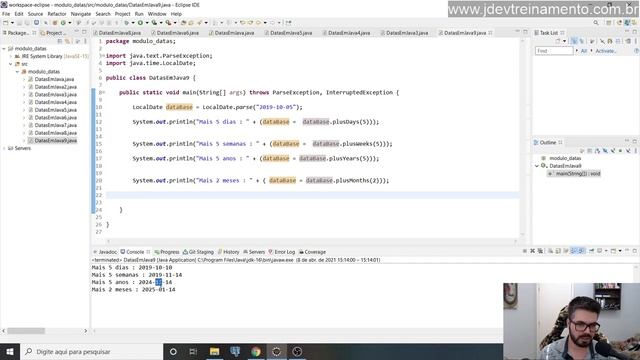Open the Outline view menu icon
Image resolution: width=640 pixels, height=360 pixels.
click(x=636, y=151)
